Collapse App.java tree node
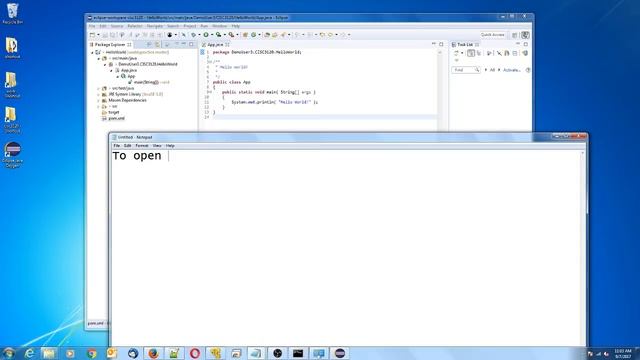 (111, 70)
